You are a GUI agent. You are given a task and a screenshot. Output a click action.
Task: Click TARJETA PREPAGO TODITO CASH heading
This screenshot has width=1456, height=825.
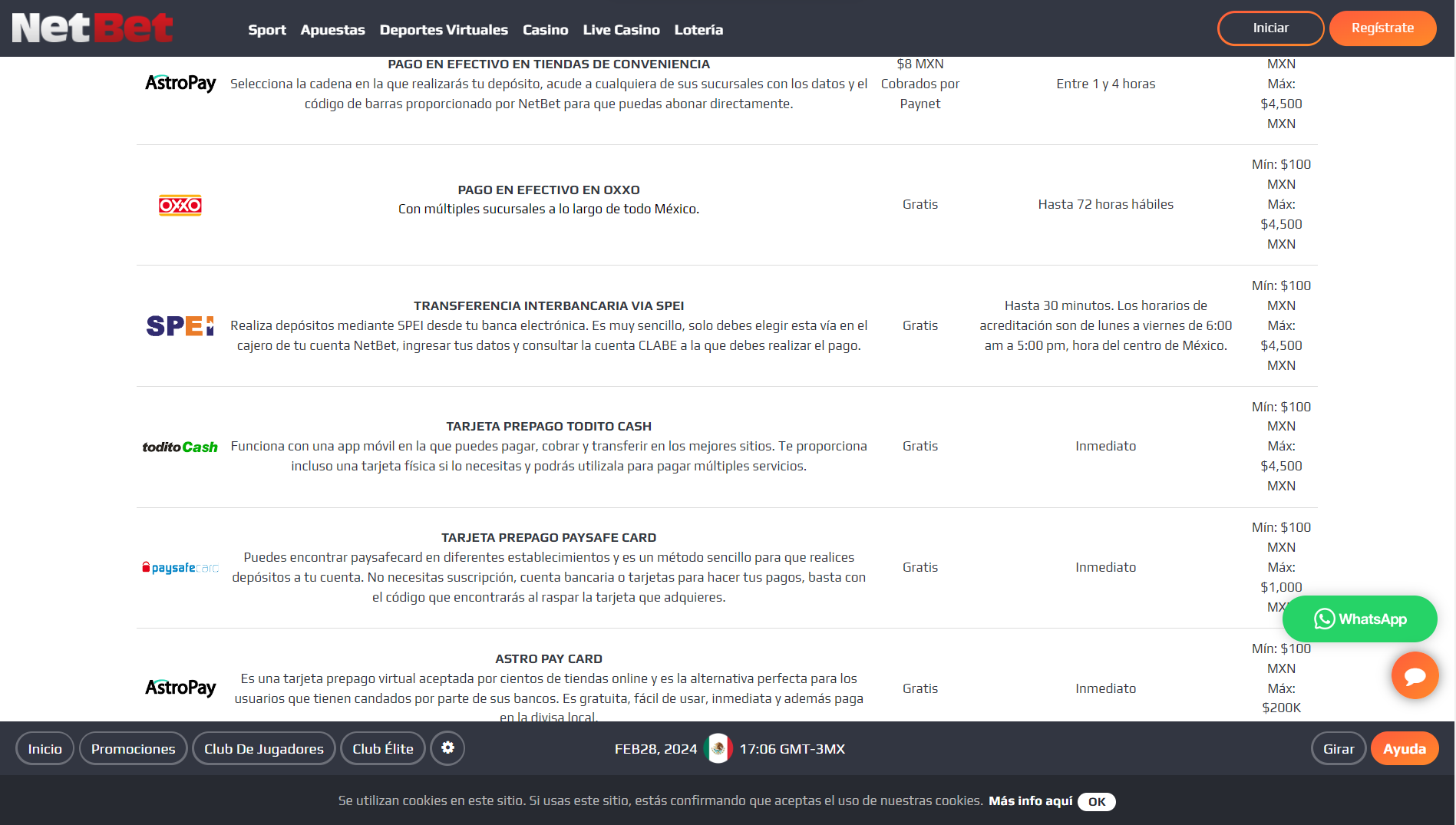point(549,426)
